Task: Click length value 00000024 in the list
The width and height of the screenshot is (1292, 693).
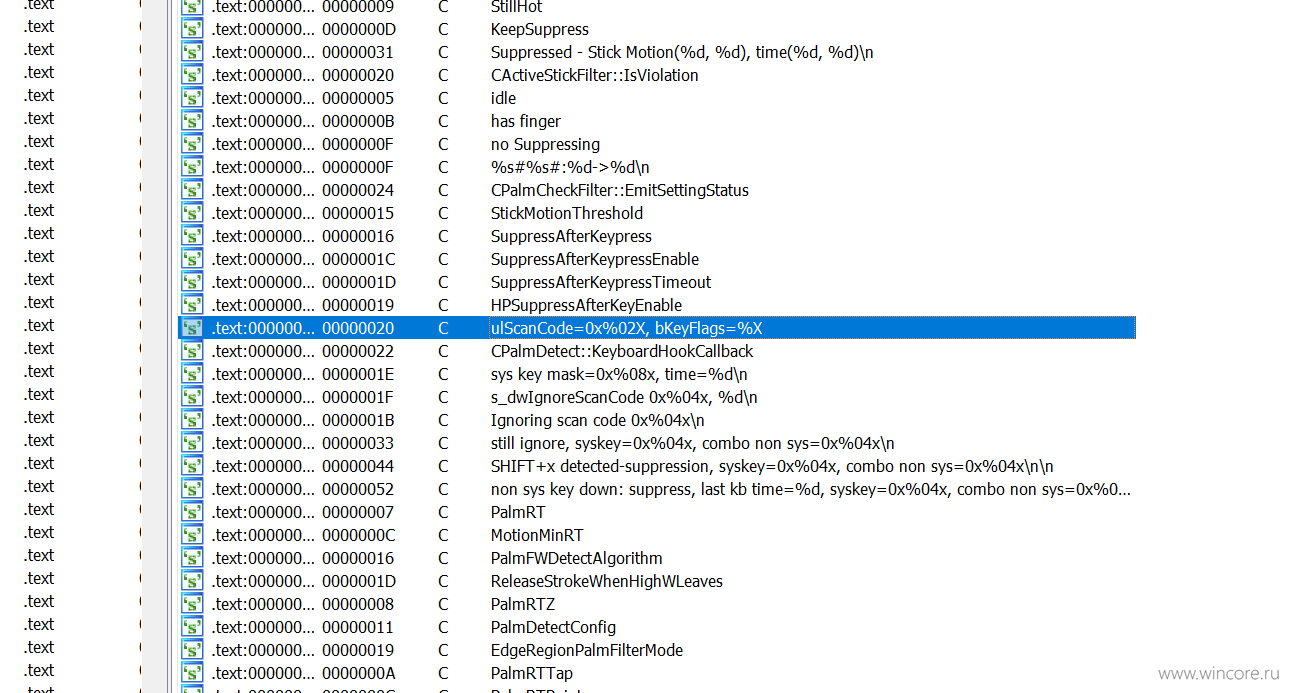Action: tap(358, 190)
